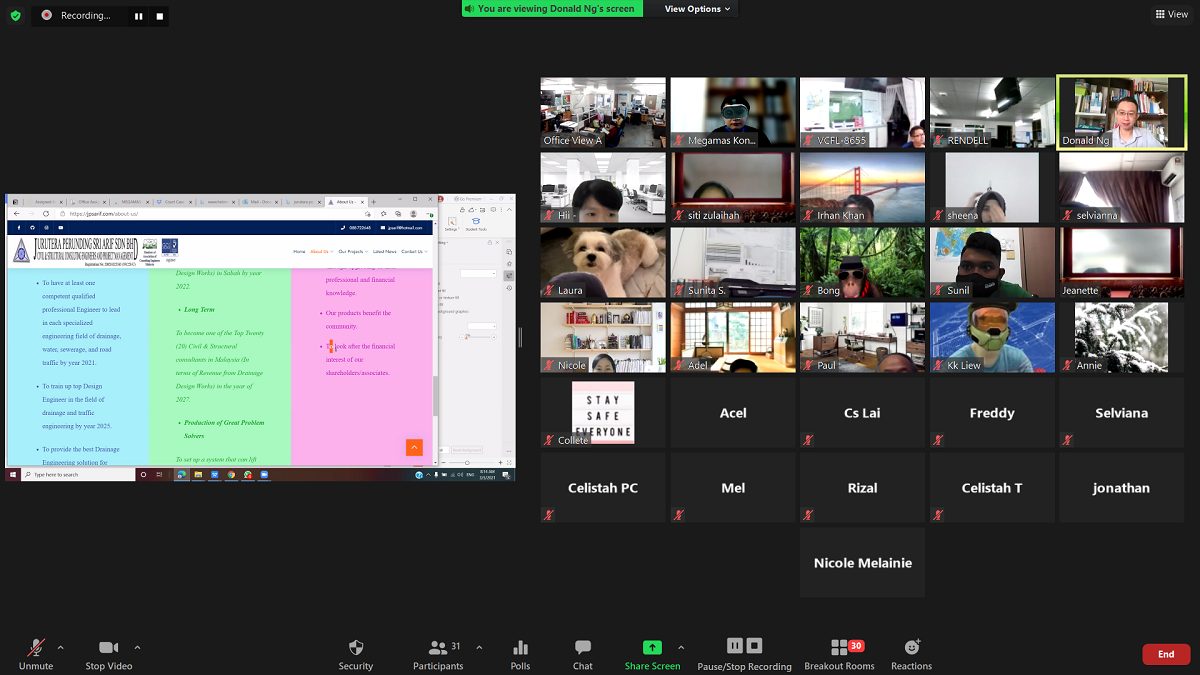Select Donald Ng's video tile
Viewport: 1200px width, 675px height.
(1122, 113)
